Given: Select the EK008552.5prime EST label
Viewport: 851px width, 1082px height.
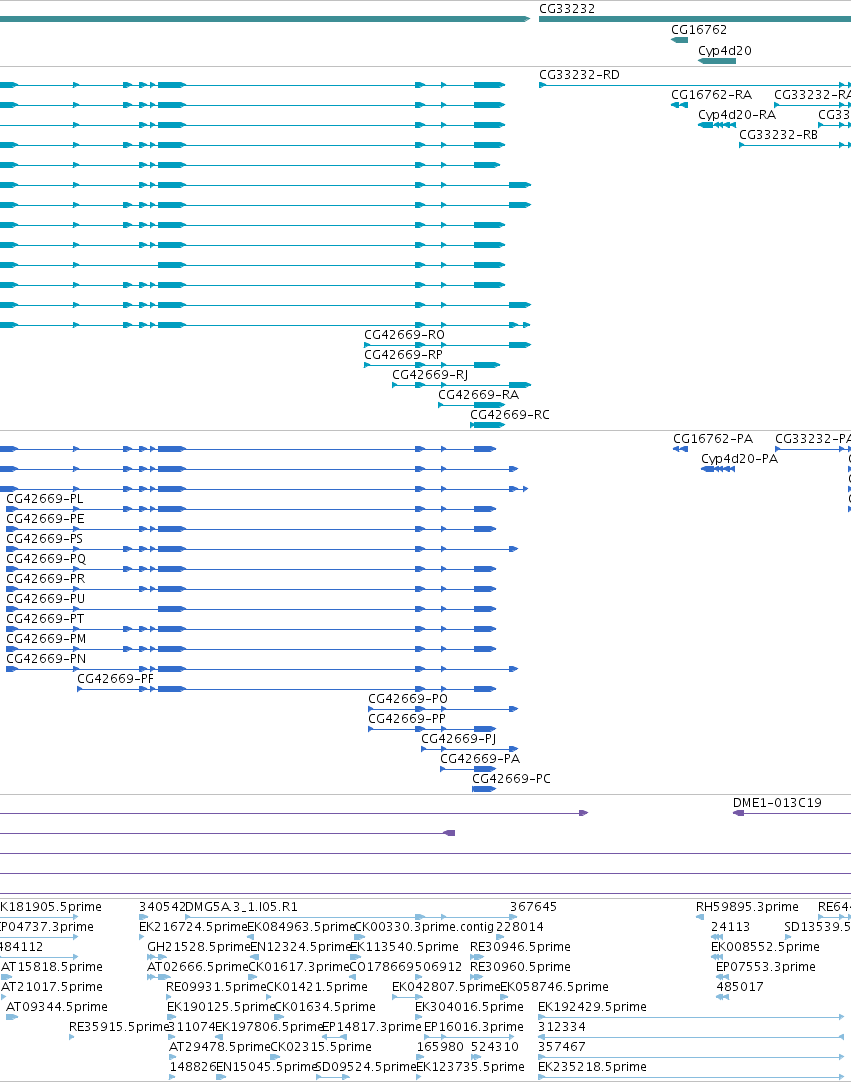Looking at the screenshot, I should click(765, 947).
